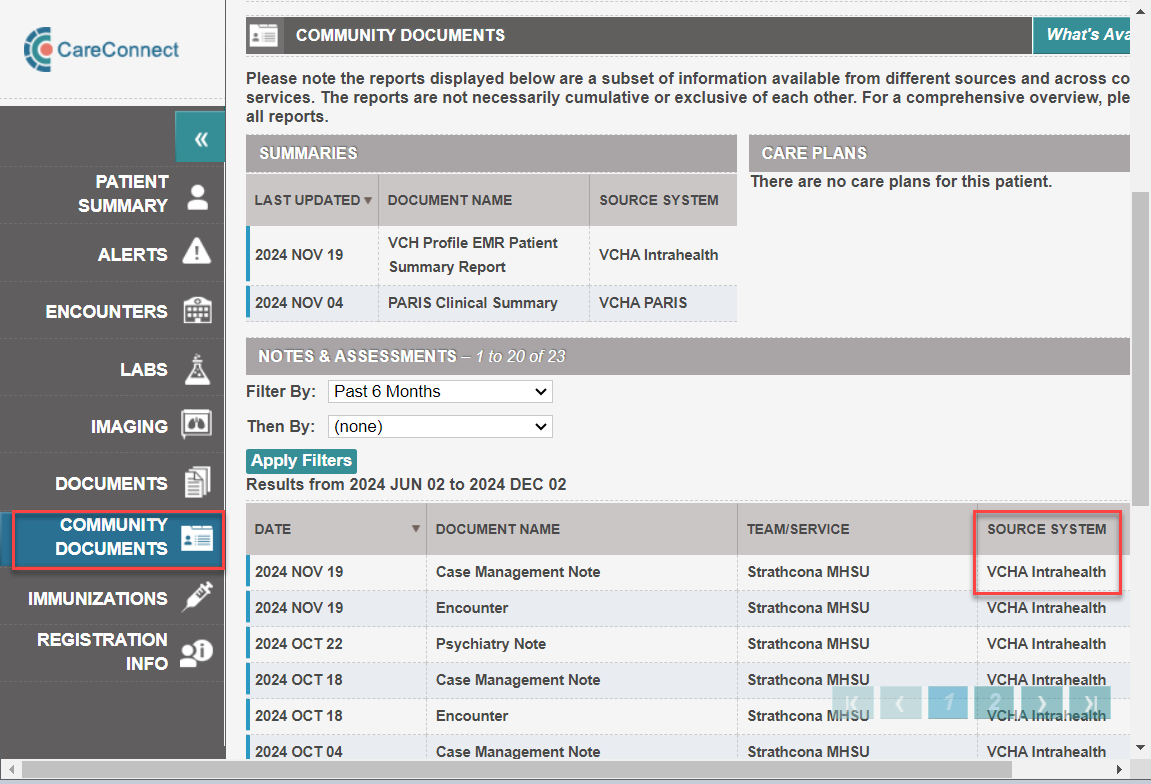The image size is (1151, 784).
Task: Open Documents stacked pages icon
Action: pos(197,483)
